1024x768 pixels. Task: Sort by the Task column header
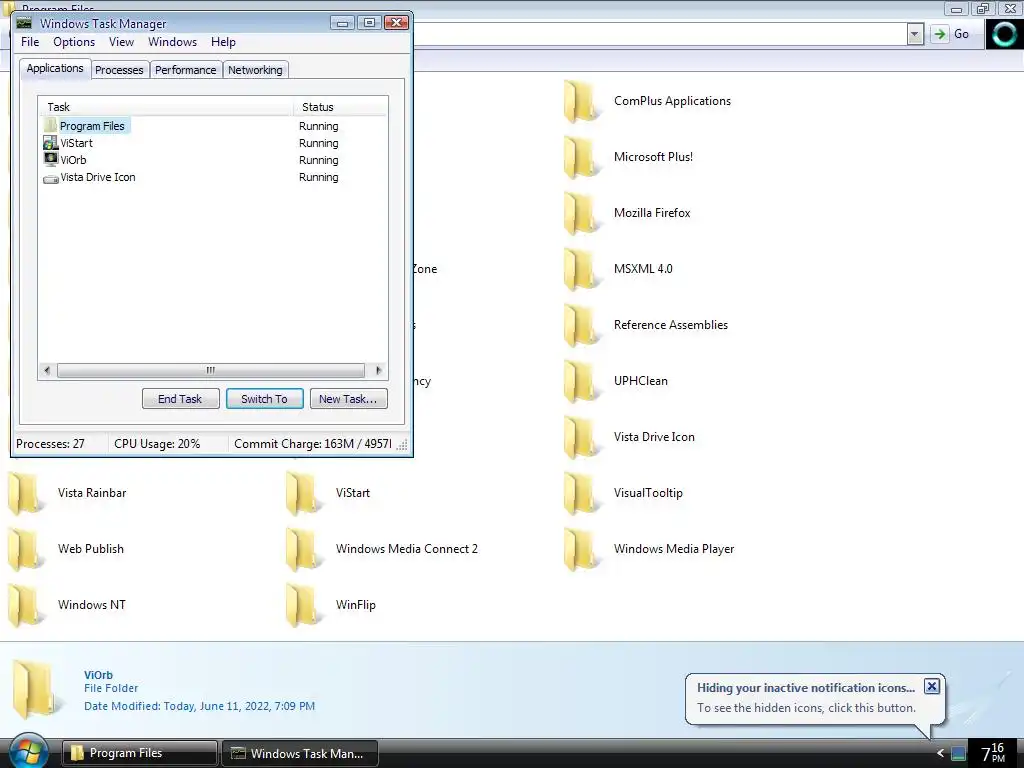(166, 107)
